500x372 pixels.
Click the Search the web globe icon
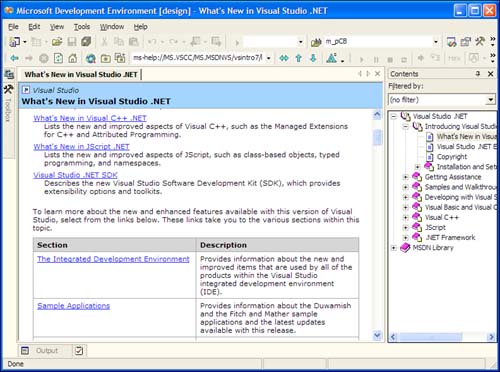91,58
